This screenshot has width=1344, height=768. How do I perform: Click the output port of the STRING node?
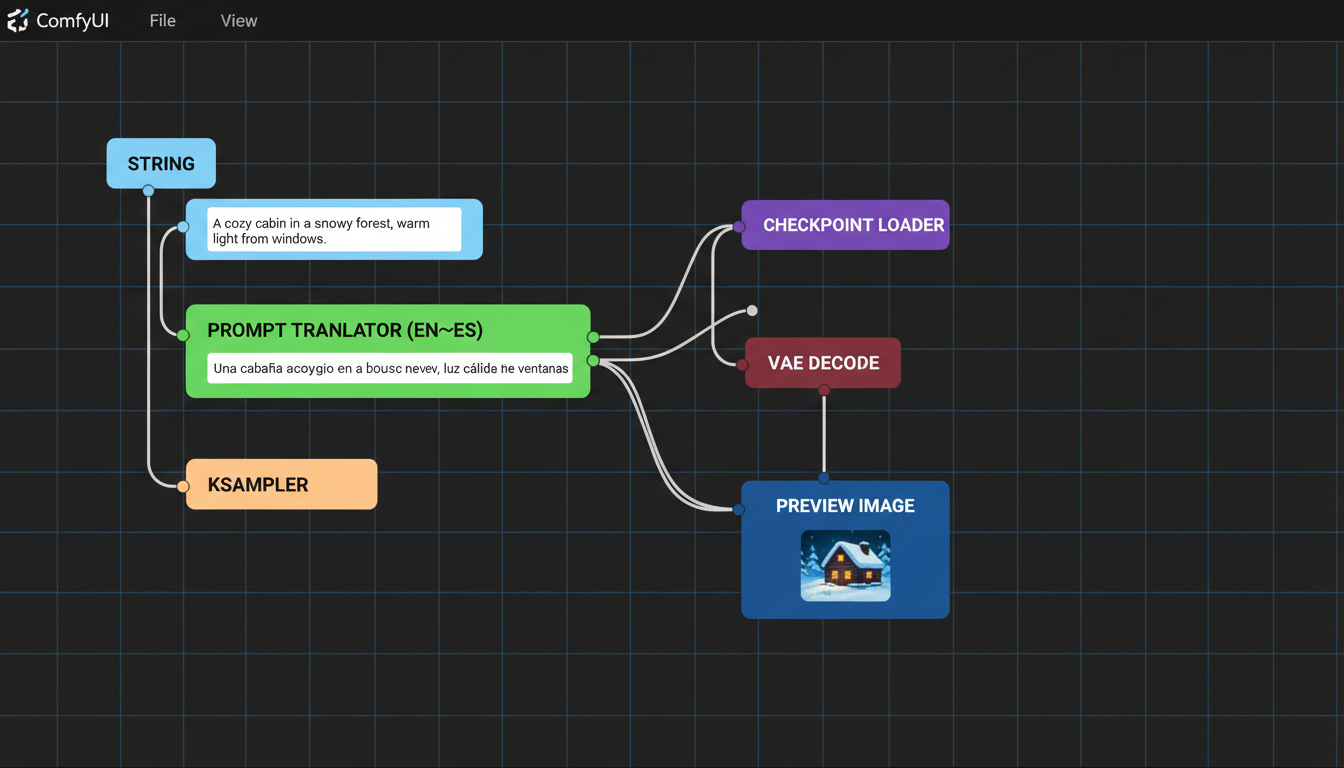(150, 188)
